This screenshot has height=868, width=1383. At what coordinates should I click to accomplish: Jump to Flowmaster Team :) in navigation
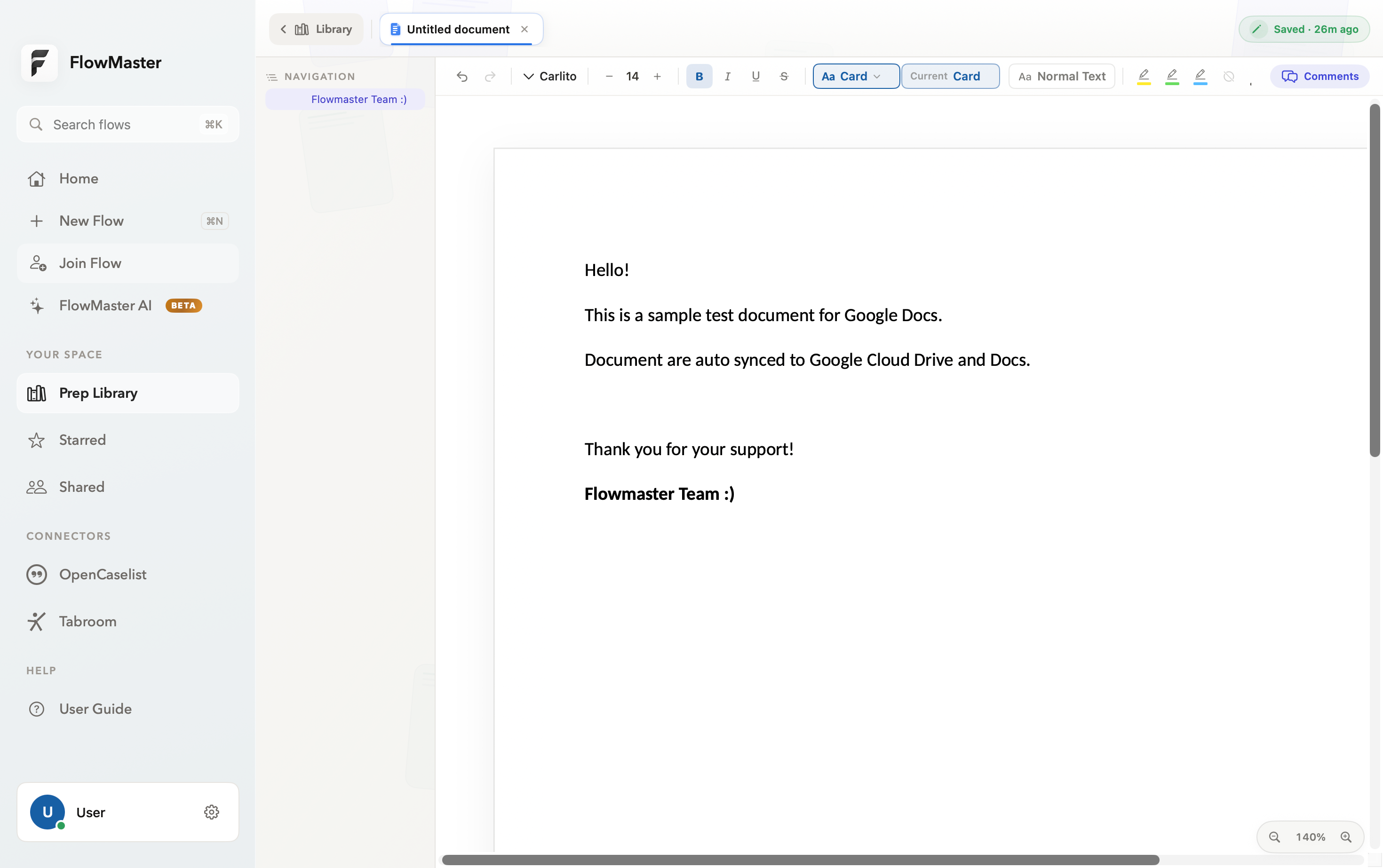point(345,99)
